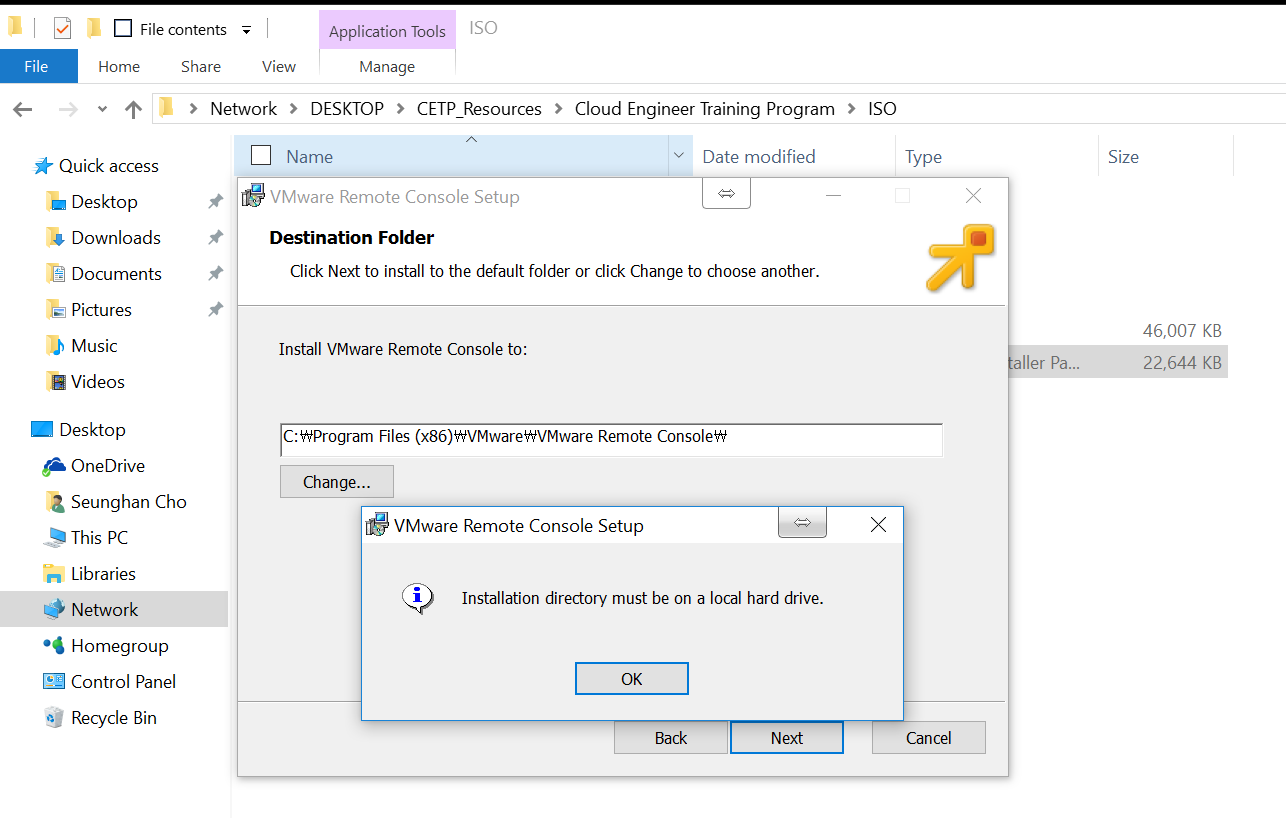1286x818 pixels.
Task: Select the Downloads folder icon in the sidebar
Action: [x=55, y=238]
